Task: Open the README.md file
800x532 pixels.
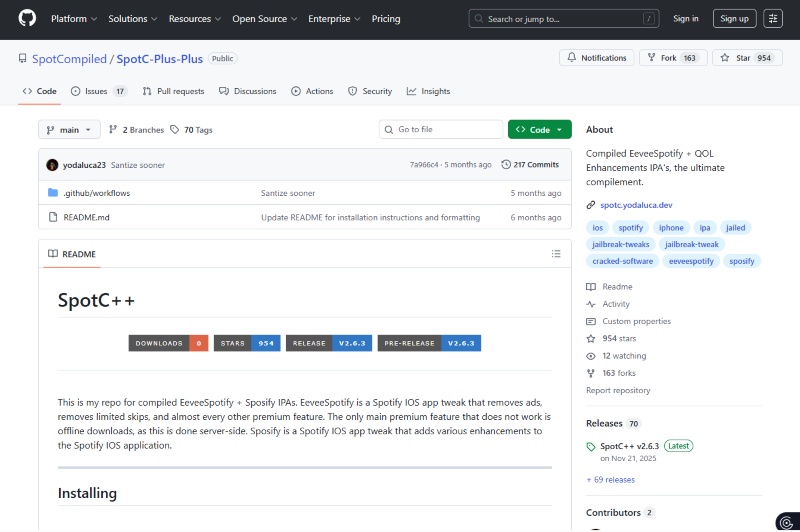Action: pyautogui.click(x=86, y=217)
